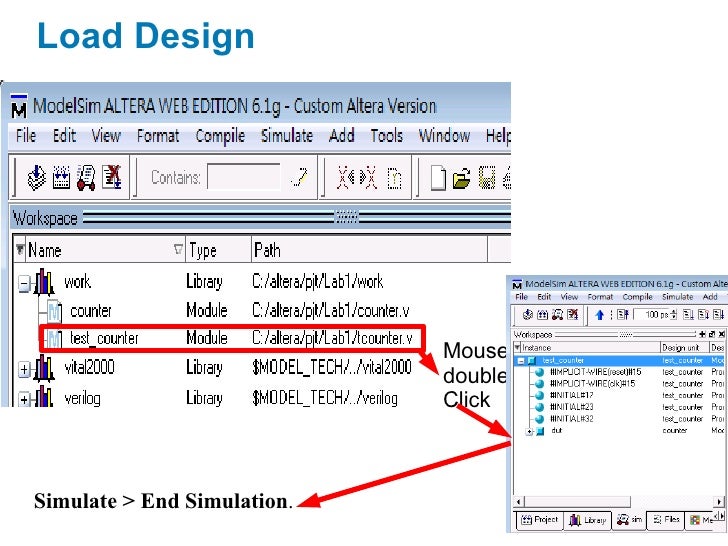Click the counter module M icon
Viewport: 728px width, 546px height.
pyautogui.click(x=54, y=311)
